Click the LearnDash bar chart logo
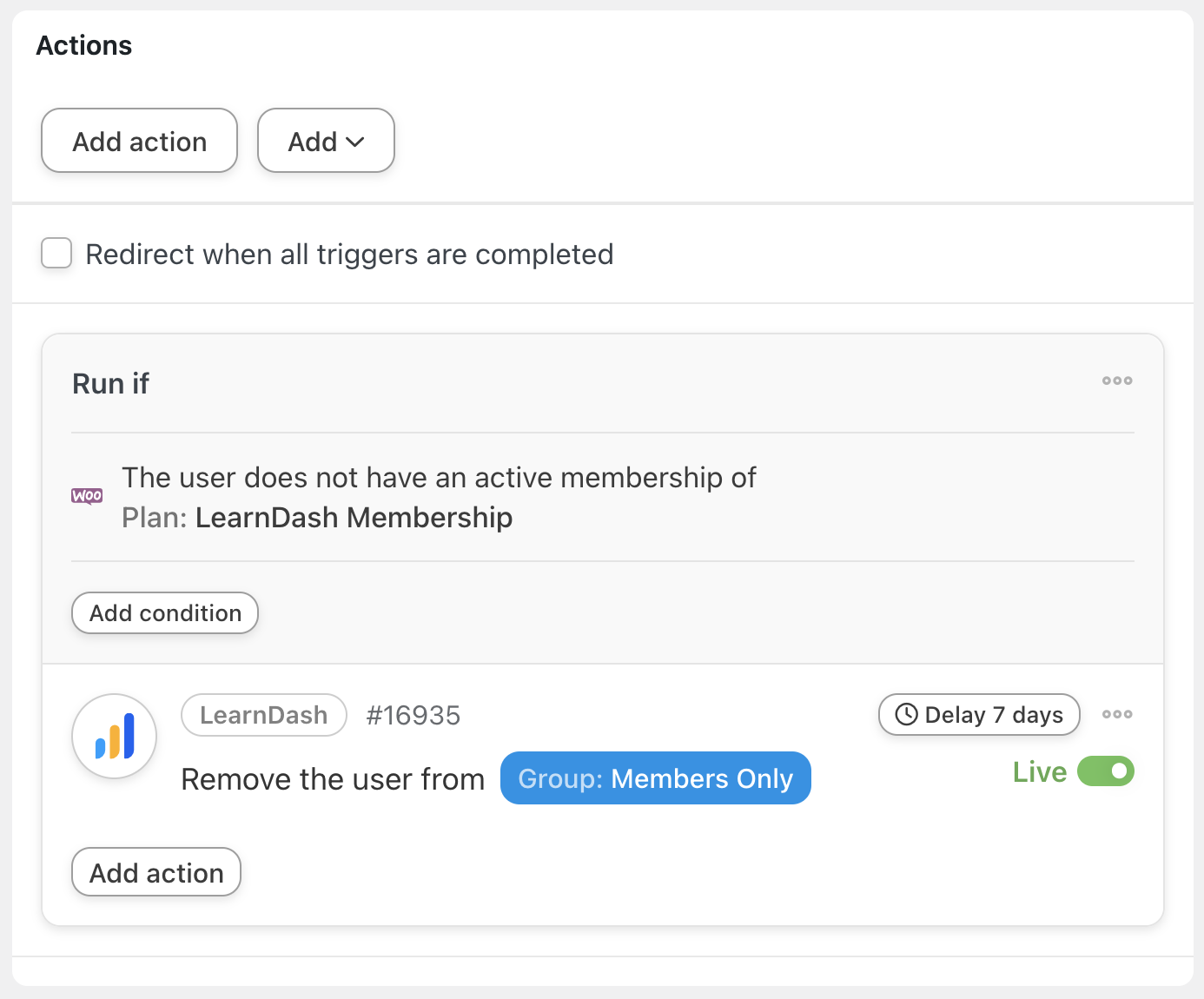 click(115, 736)
